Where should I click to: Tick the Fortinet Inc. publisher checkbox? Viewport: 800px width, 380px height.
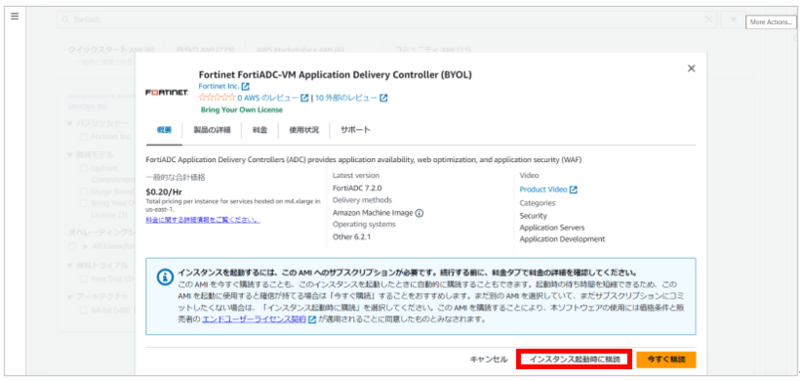83,136
